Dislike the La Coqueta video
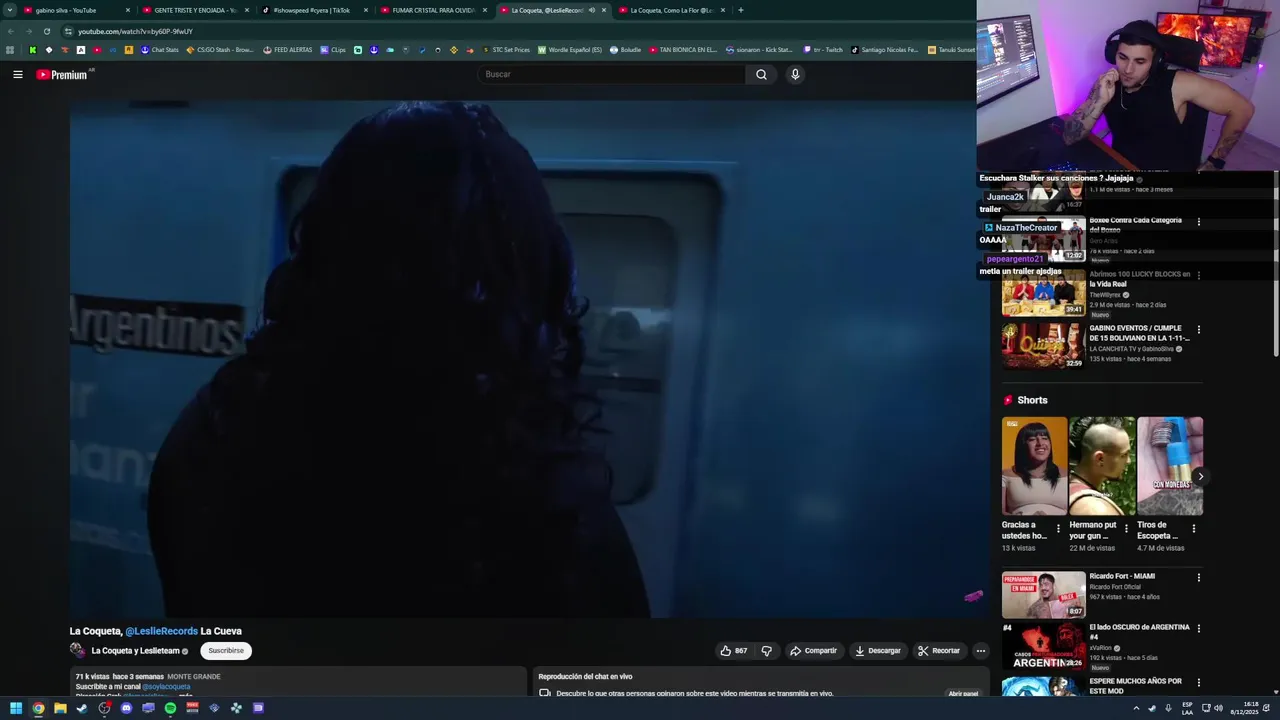This screenshot has width=1280, height=720. (767, 651)
